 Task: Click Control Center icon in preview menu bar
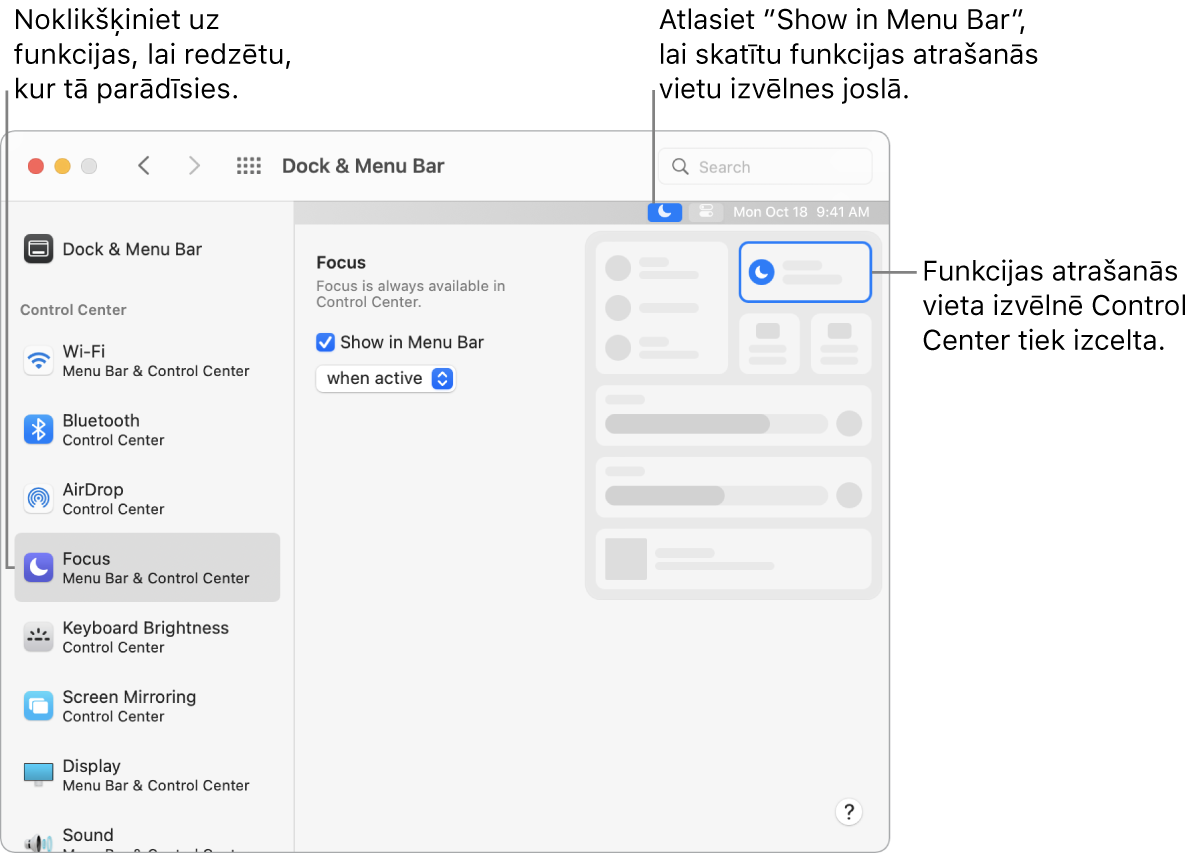[x=706, y=212]
